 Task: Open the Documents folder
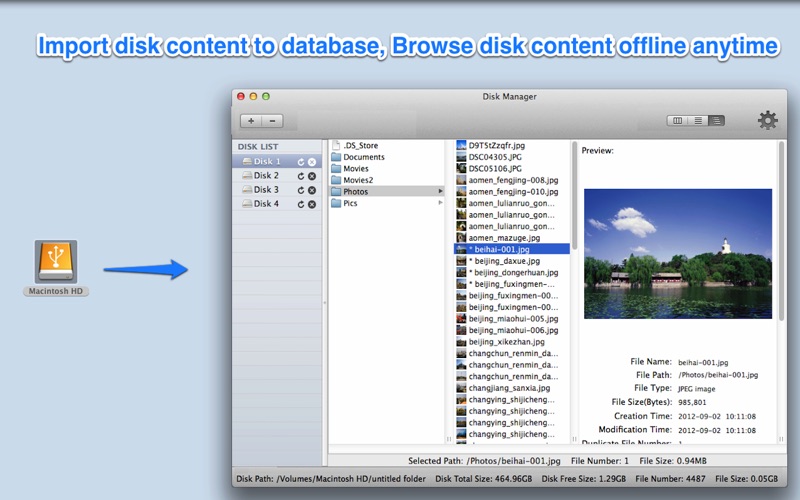click(386, 157)
